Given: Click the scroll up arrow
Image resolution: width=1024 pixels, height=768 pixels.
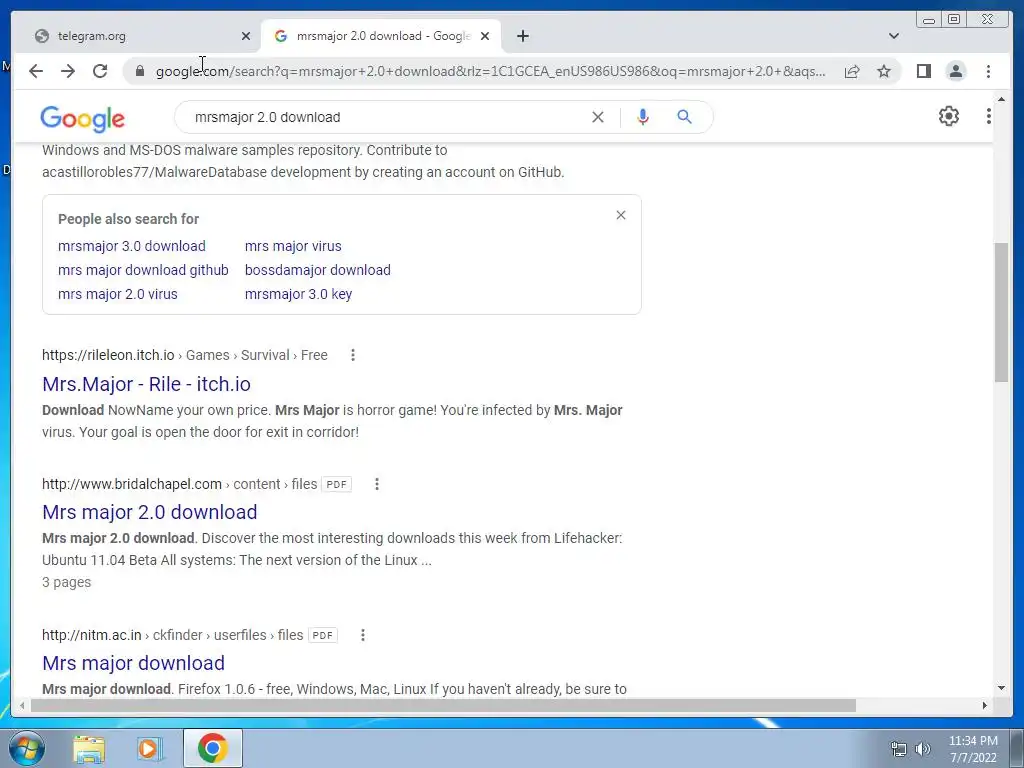Looking at the screenshot, I should [x=1001, y=99].
